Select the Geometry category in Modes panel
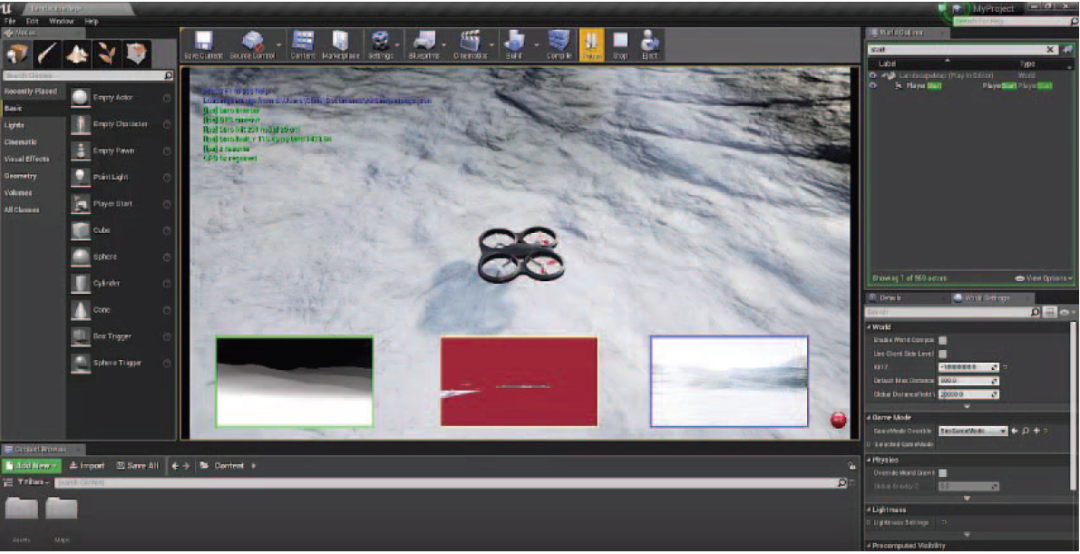This screenshot has width=1080, height=554. click(21, 176)
